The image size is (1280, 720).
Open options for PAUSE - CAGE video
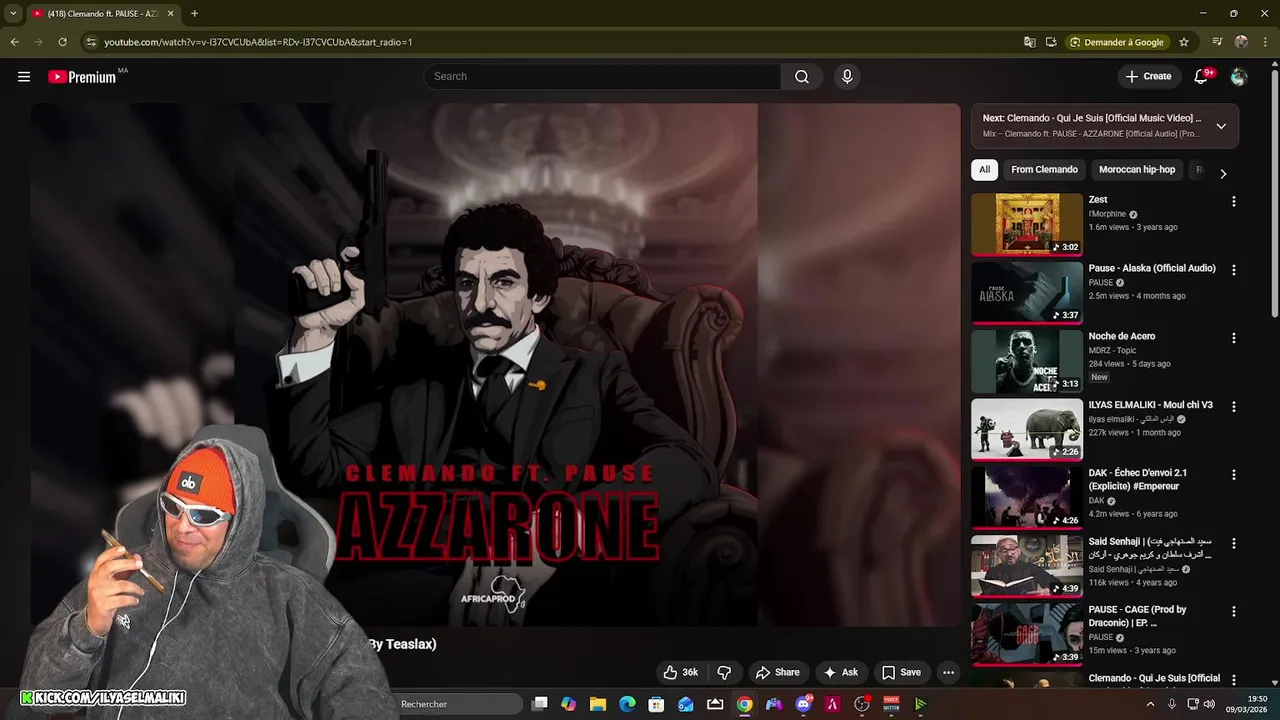coord(1233,611)
